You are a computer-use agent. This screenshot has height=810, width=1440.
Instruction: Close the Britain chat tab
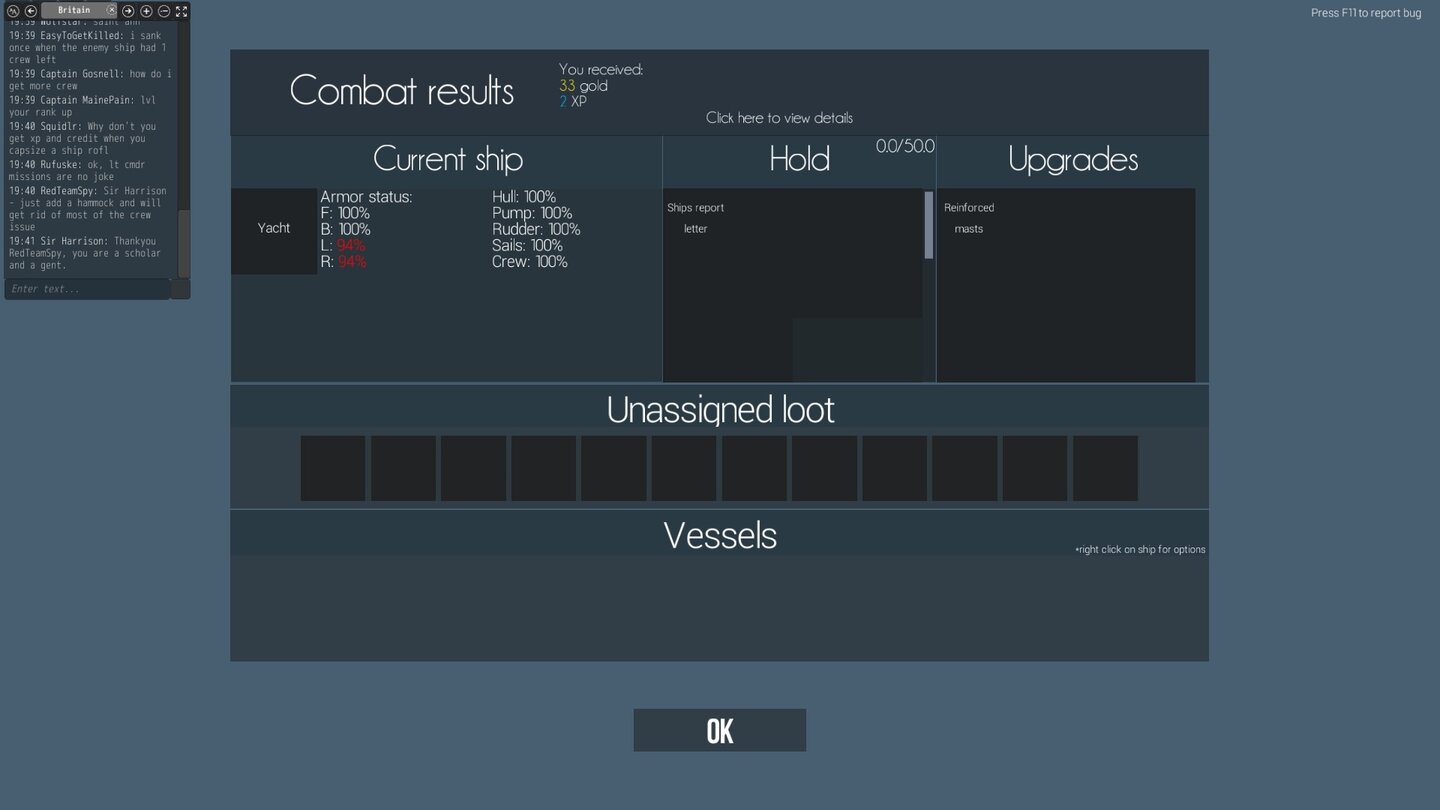coord(111,10)
